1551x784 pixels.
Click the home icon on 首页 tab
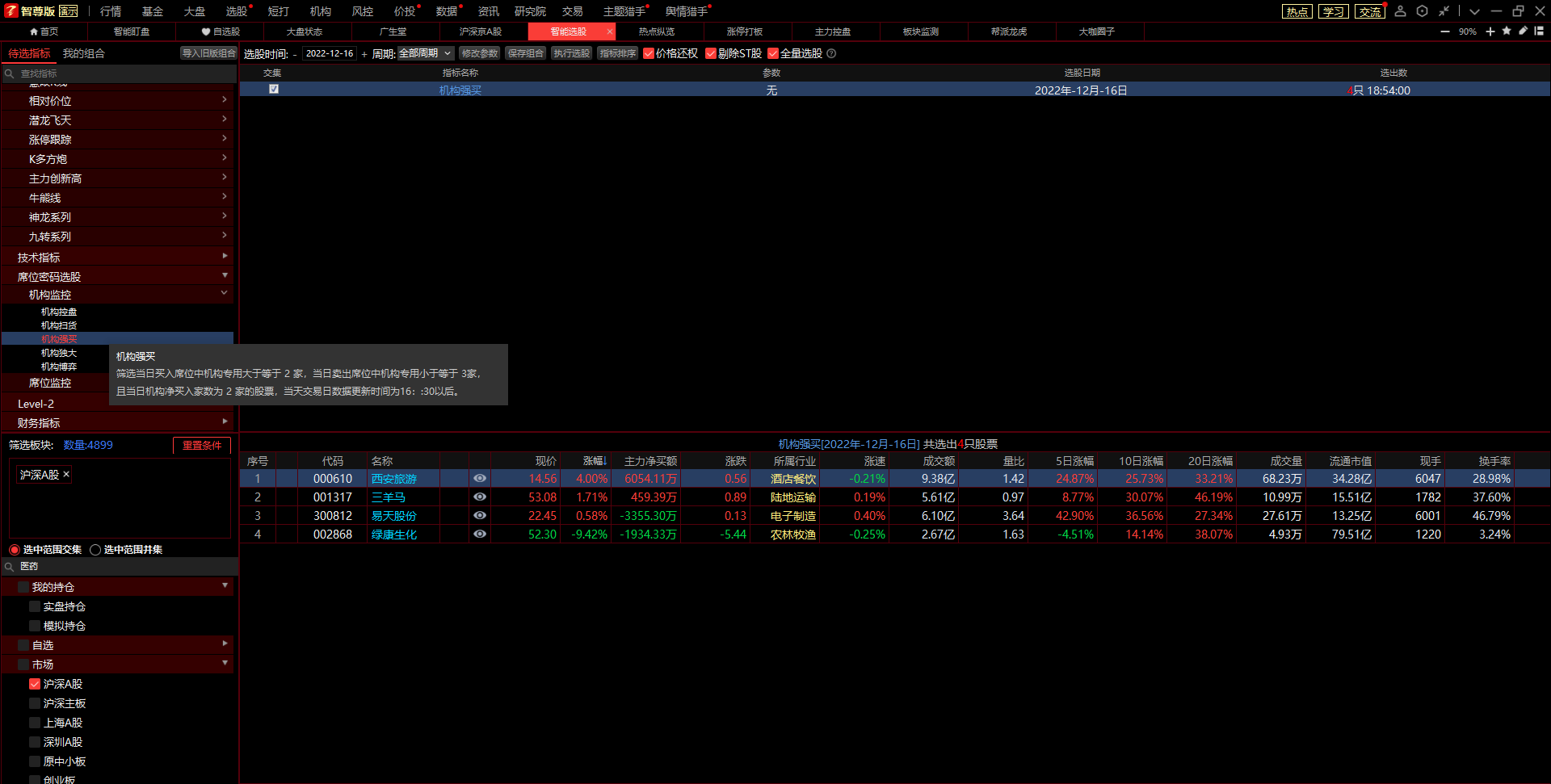tap(34, 31)
